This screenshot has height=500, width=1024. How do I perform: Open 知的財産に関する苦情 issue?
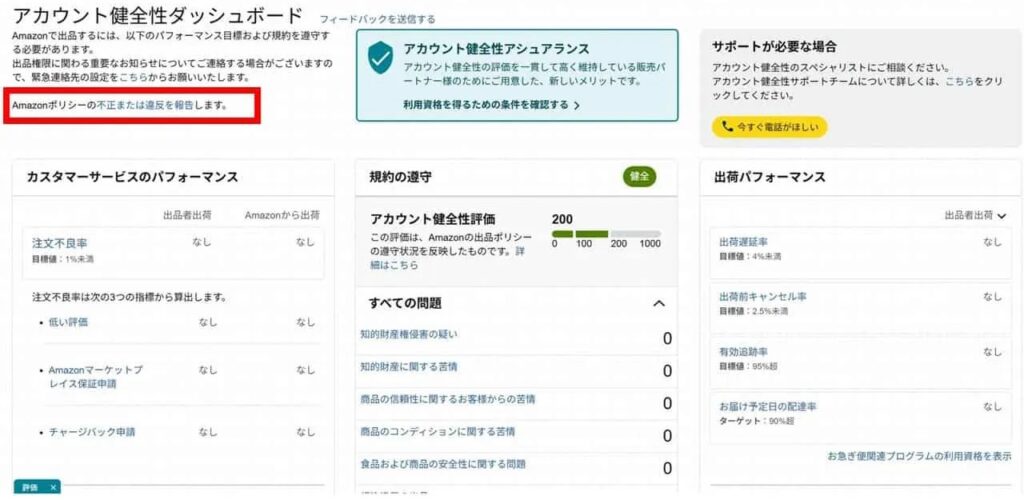[409, 367]
